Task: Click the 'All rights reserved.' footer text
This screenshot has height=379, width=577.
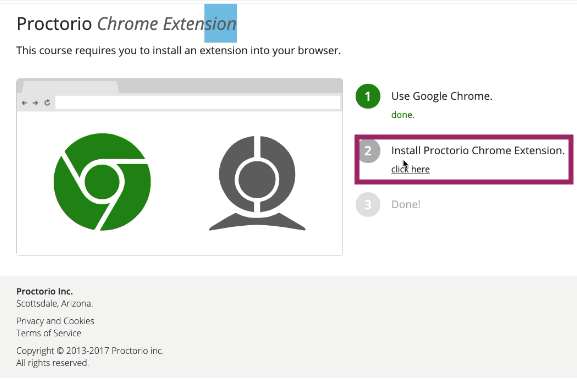Action: (52, 363)
